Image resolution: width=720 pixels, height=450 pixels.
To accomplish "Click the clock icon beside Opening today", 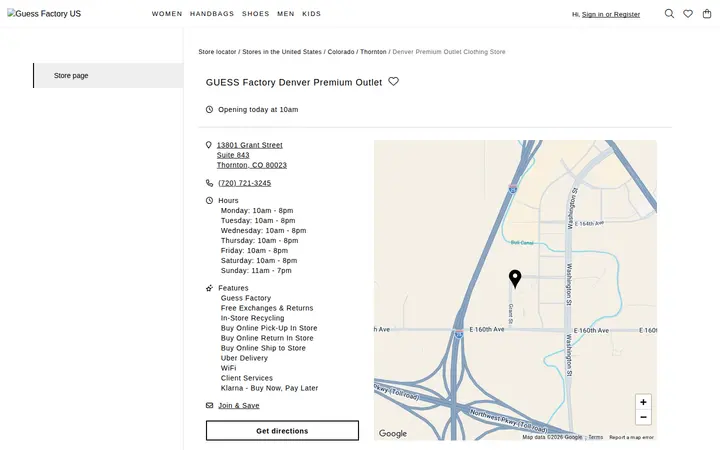I will pos(209,109).
